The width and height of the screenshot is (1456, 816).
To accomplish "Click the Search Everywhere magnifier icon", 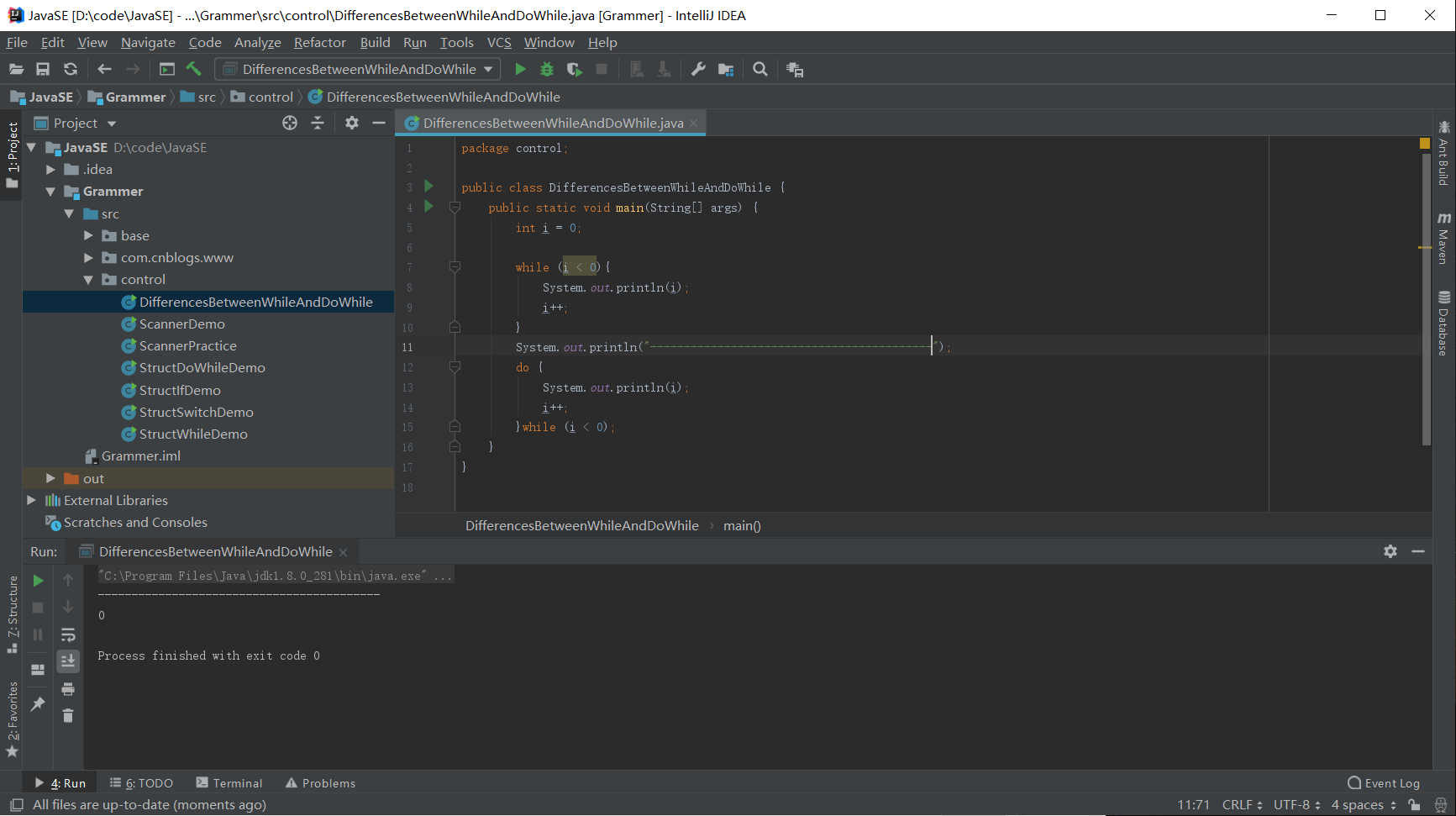I will click(x=760, y=70).
